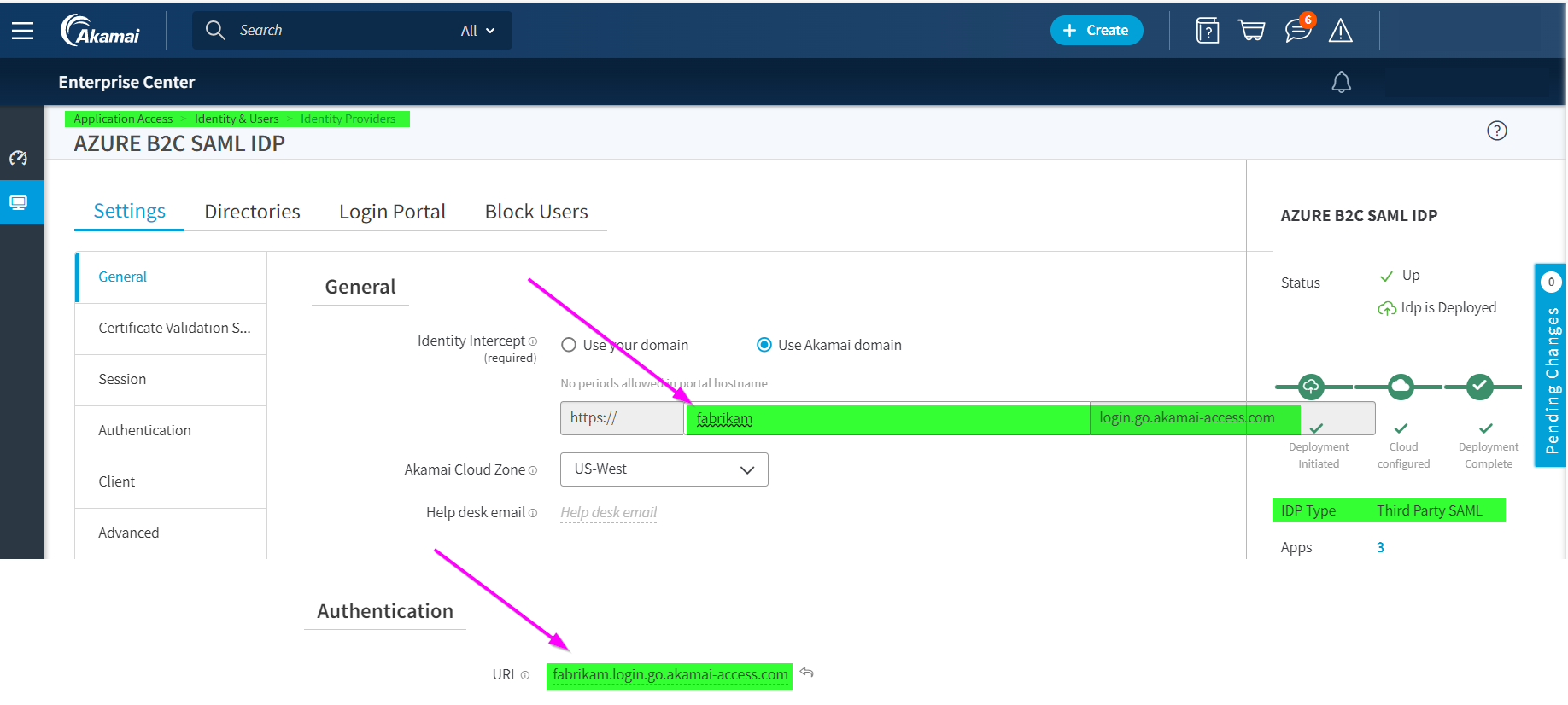Select Authentication settings section
Viewport: 1568px width, 705px height.
pyautogui.click(x=171, y=430)
